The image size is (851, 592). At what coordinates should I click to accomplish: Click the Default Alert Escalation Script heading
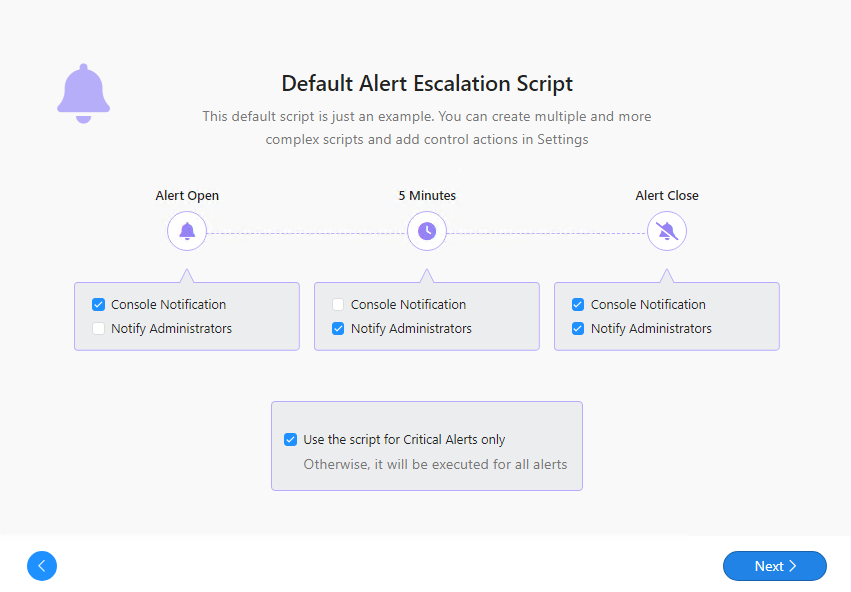pyautogui.click(x=427, y=83)
